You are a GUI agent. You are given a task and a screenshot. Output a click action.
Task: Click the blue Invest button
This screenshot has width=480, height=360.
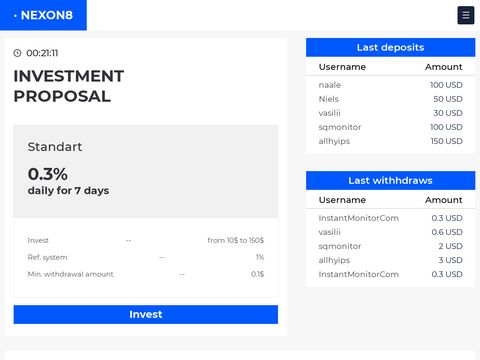[146, 314]
